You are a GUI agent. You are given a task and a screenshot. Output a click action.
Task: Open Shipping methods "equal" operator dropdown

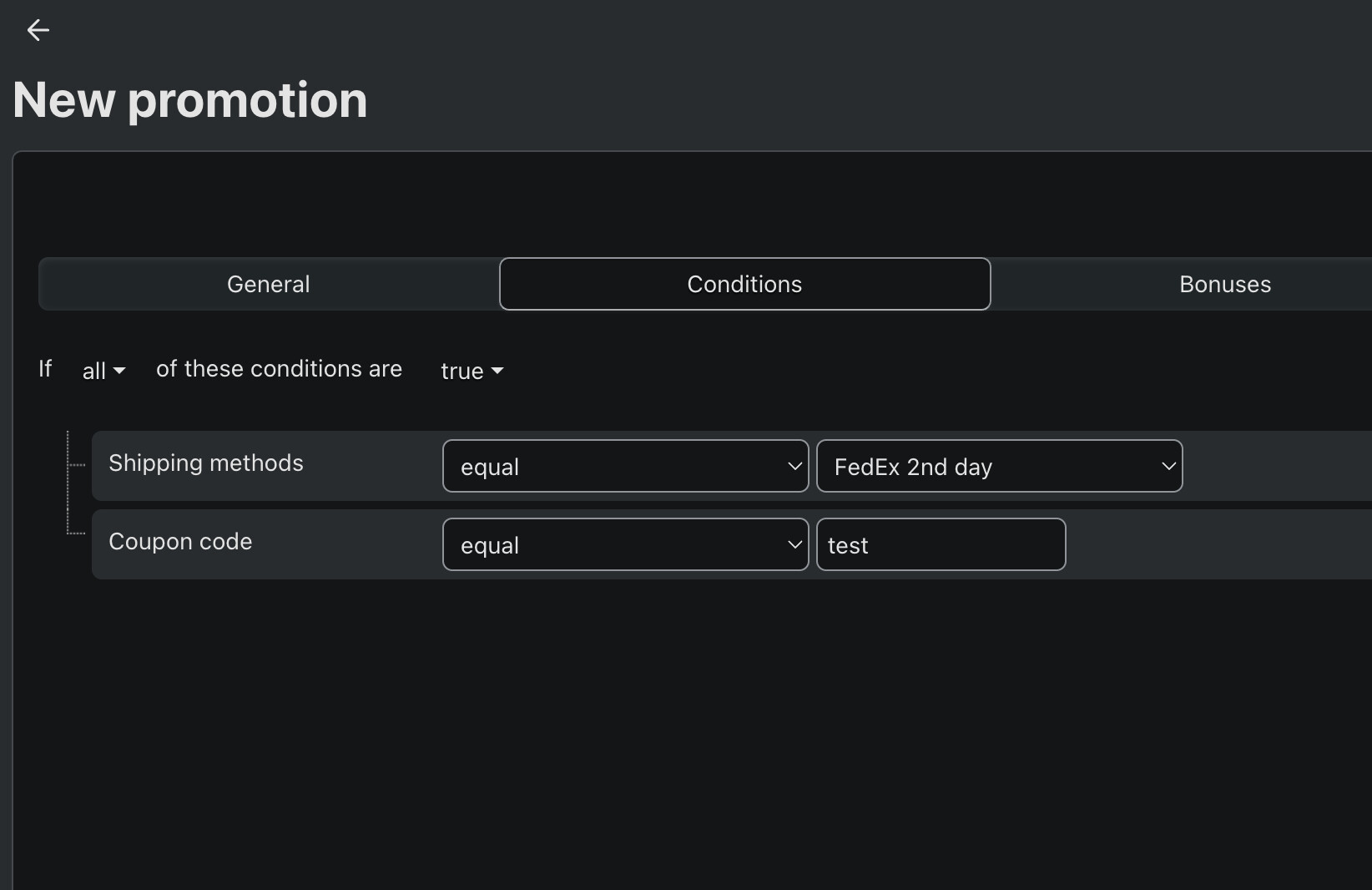pos(625,466)
